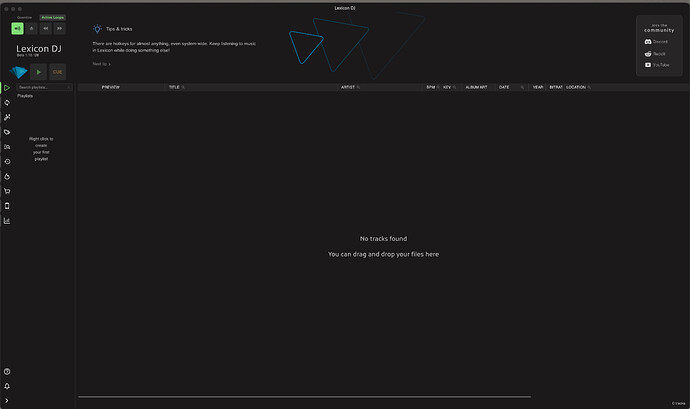
Task: Open the Library view with the play triangle sidebar icon
Action: coord(7,88)
